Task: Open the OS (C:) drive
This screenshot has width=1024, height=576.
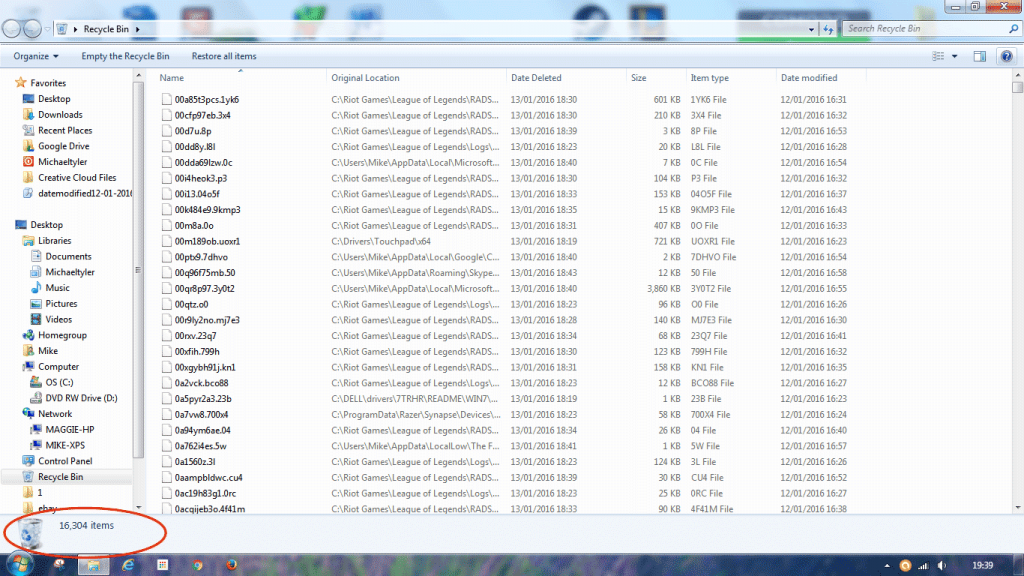Action: tap(59, 382)
